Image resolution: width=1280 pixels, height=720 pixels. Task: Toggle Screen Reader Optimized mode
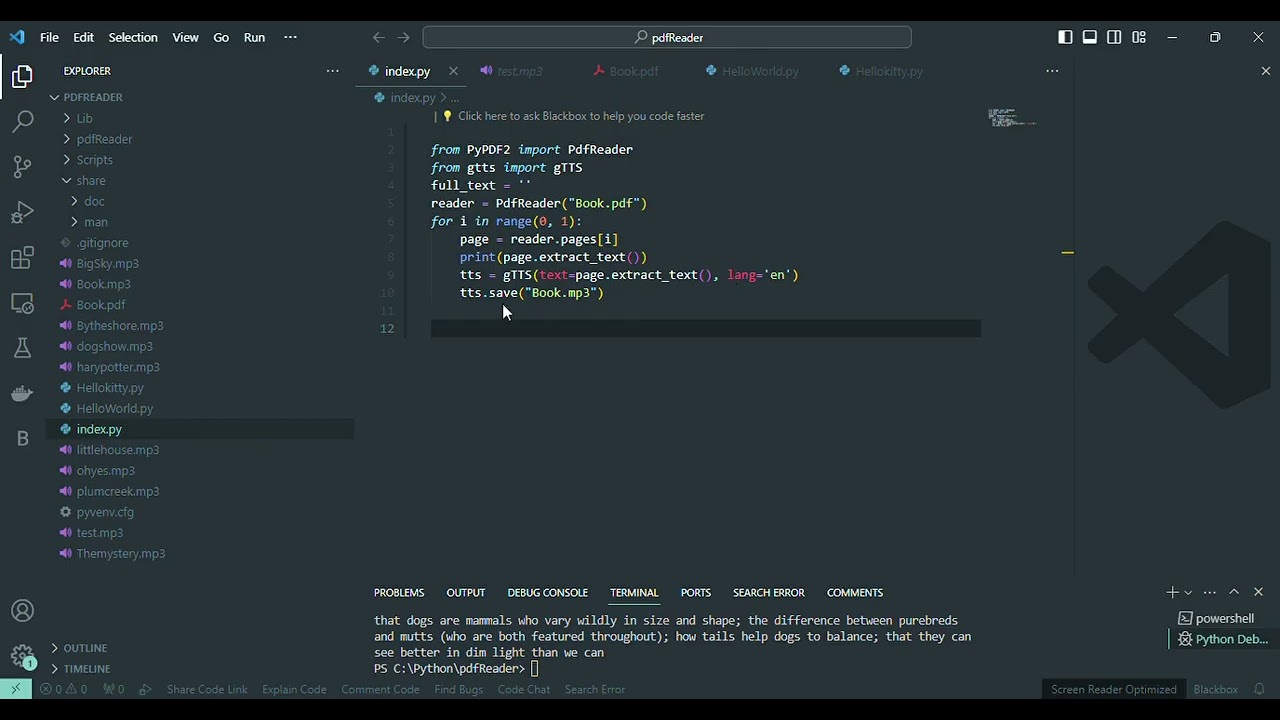coord(1113,689)
